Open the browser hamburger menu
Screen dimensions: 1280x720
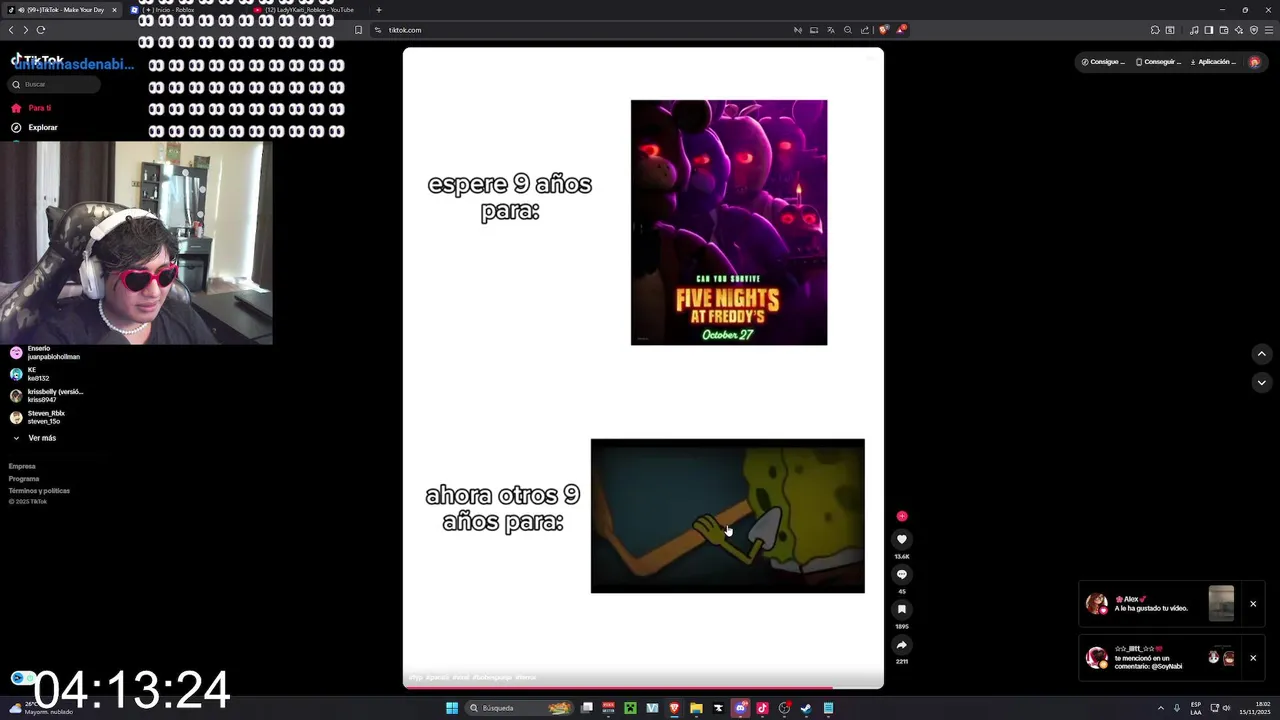pos(1269,30)
